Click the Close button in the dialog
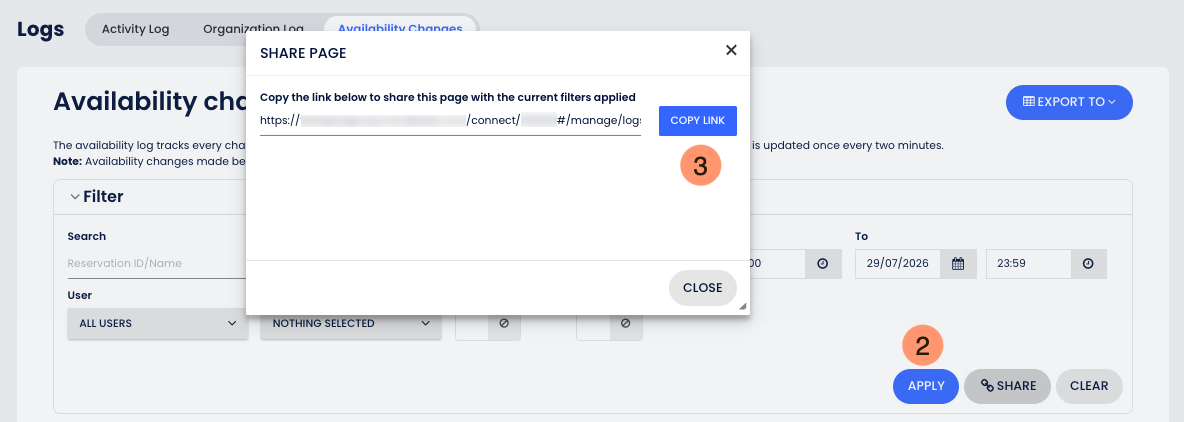This screenshot has height=422, width=1184. (702, 288)
